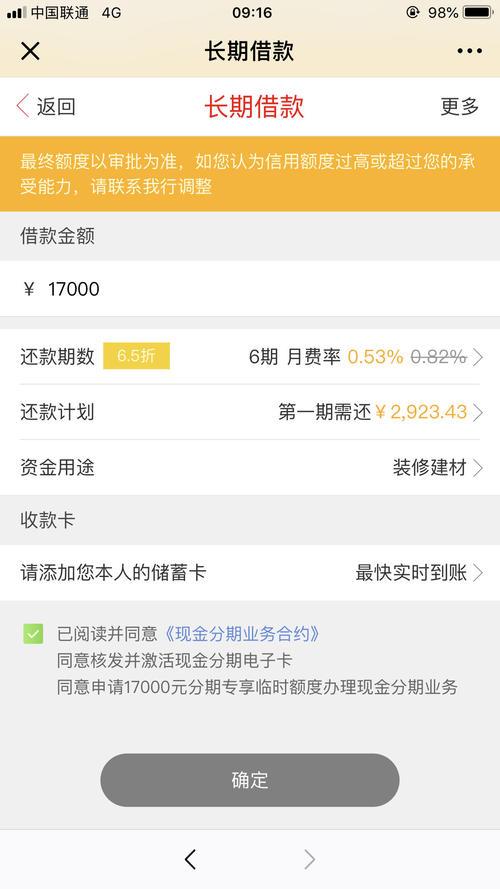This screenshot has height=889, width=500.
Task: Tap chevron next to 最快实时到账
Action: (x=478, y=573)
